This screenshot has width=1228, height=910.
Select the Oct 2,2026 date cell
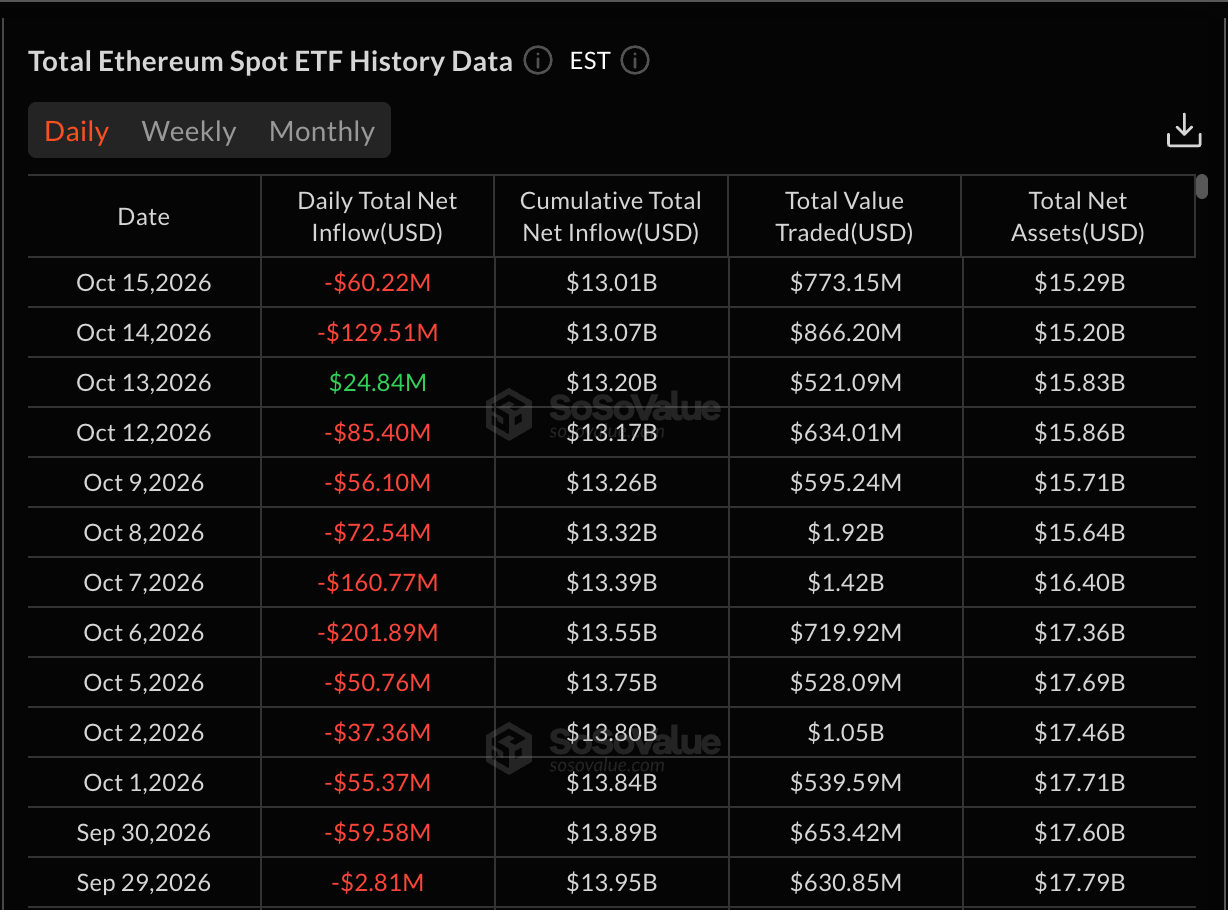(144, 733)
